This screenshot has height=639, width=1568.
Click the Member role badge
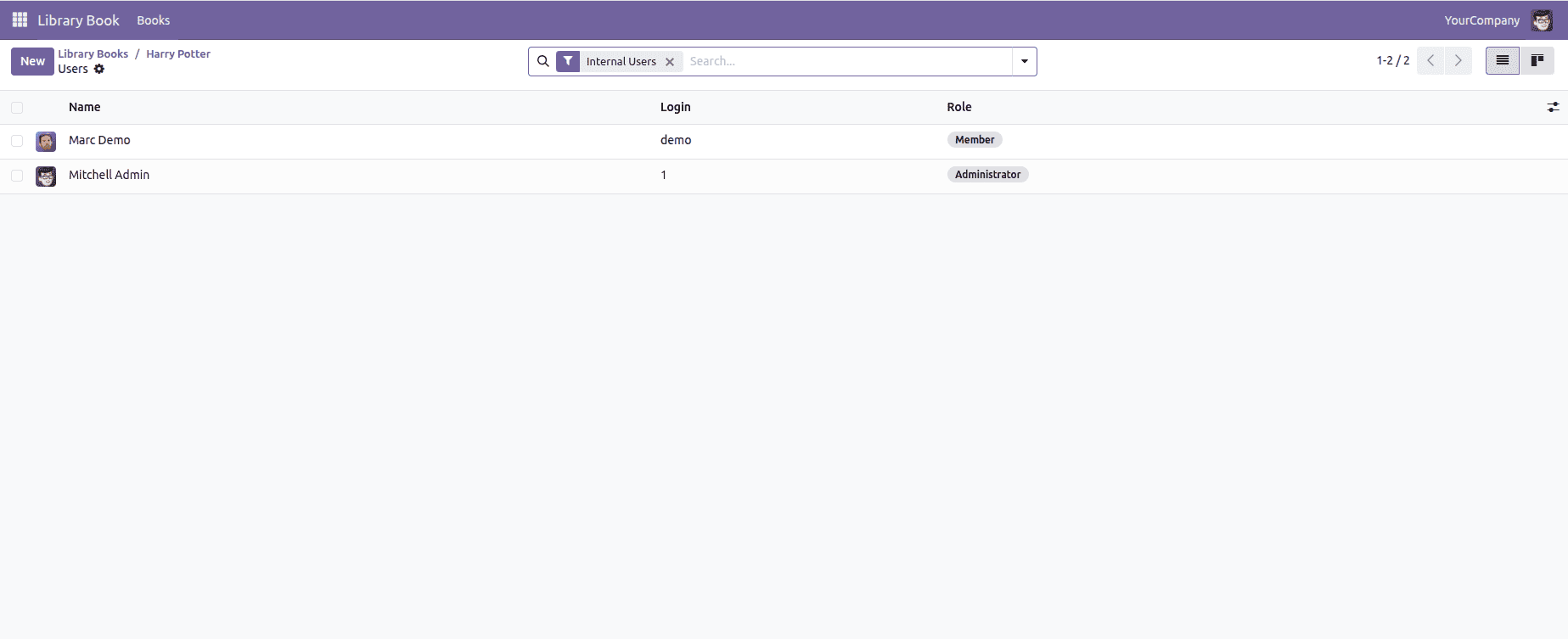[x=975, y=140]
